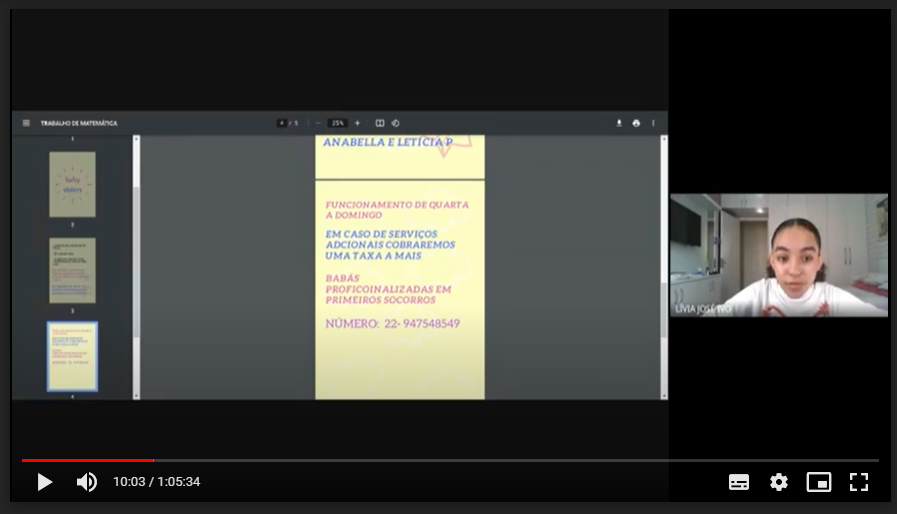The width and height of the screenshot is (897, 514).
Task: Open the video settings gear
Action: point(779,482)
